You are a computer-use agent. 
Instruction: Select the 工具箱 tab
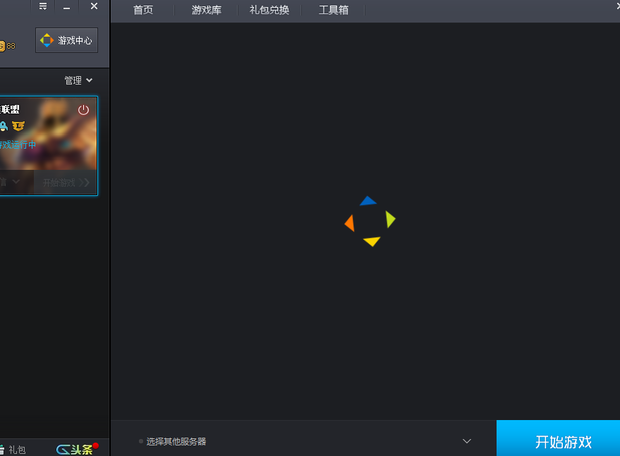tap(333, 10)
